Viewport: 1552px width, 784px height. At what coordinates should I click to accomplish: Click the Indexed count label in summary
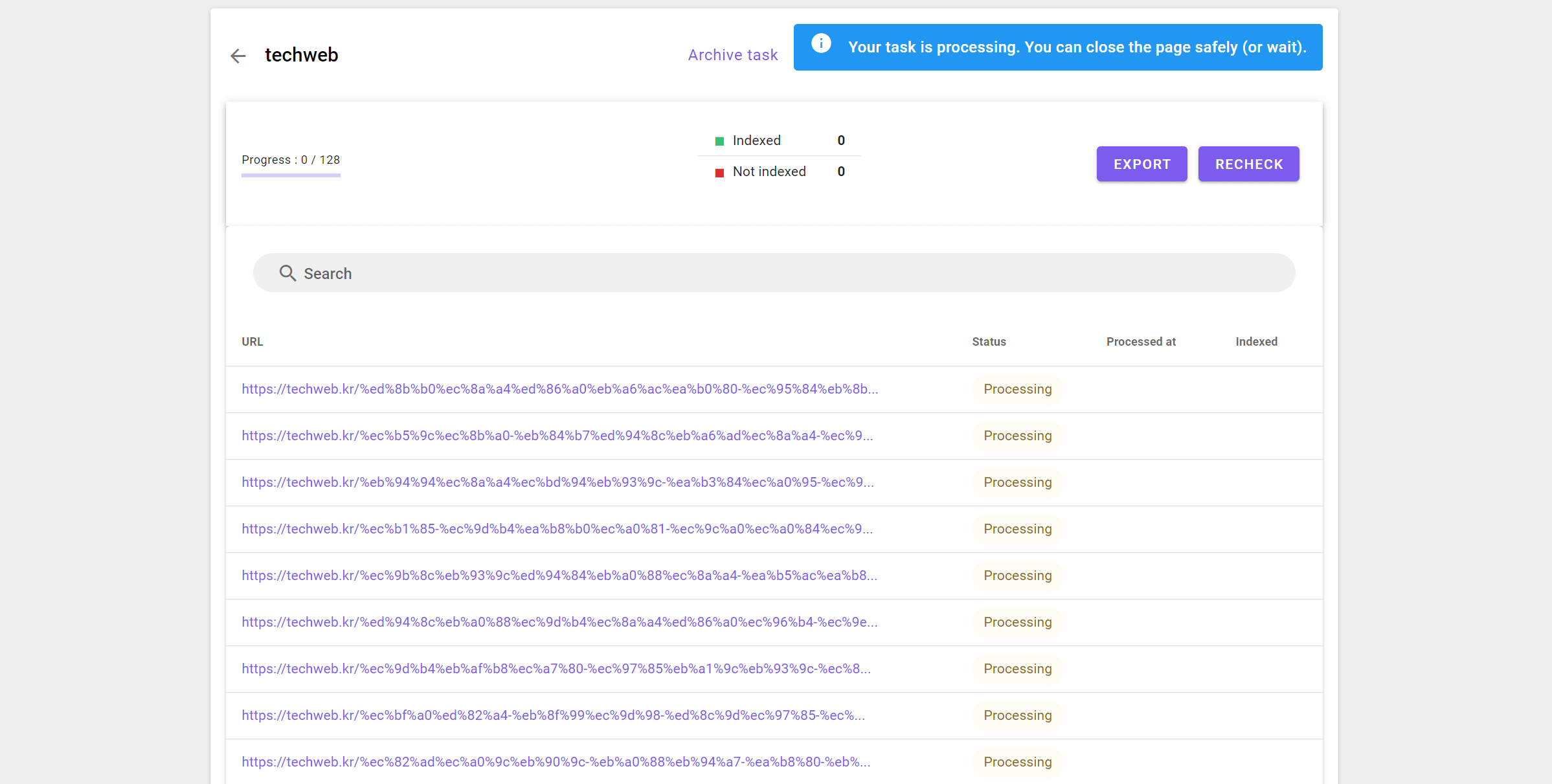tap(756, 140)
